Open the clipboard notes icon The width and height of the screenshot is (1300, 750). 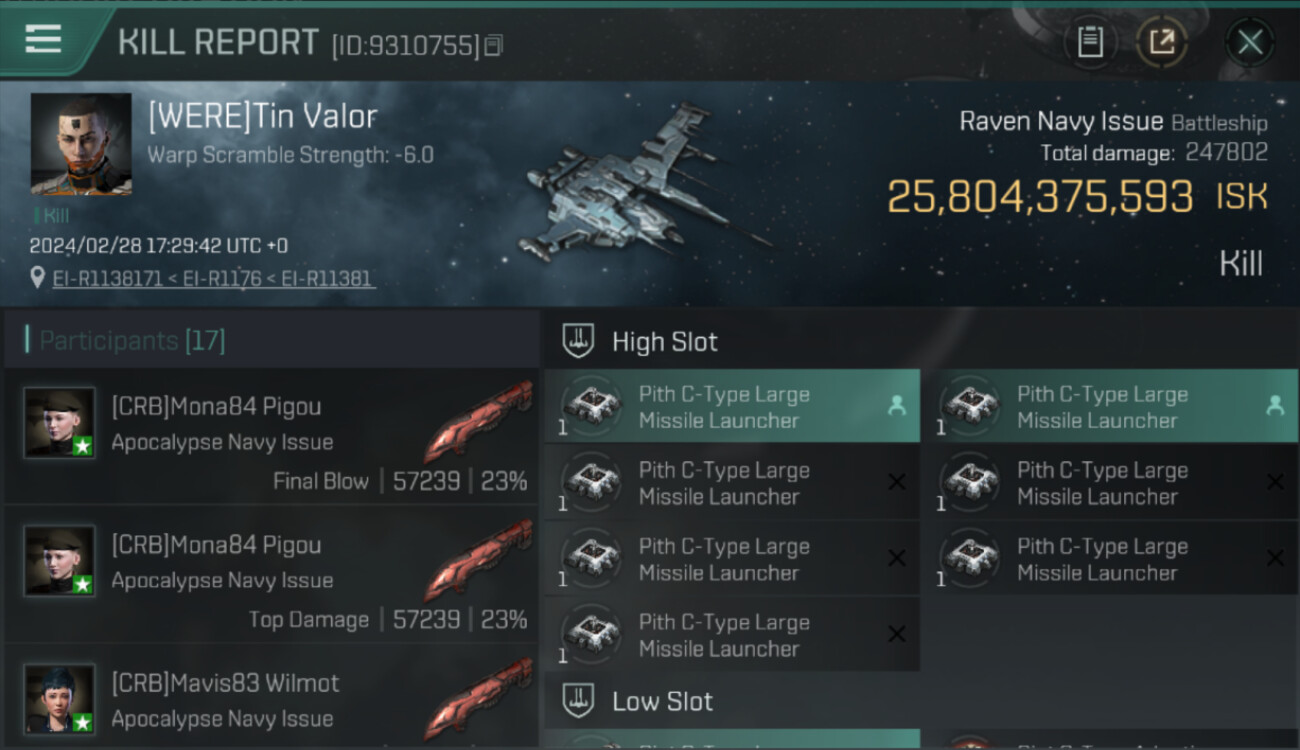pyautogui.click(x=1090, y=42)
